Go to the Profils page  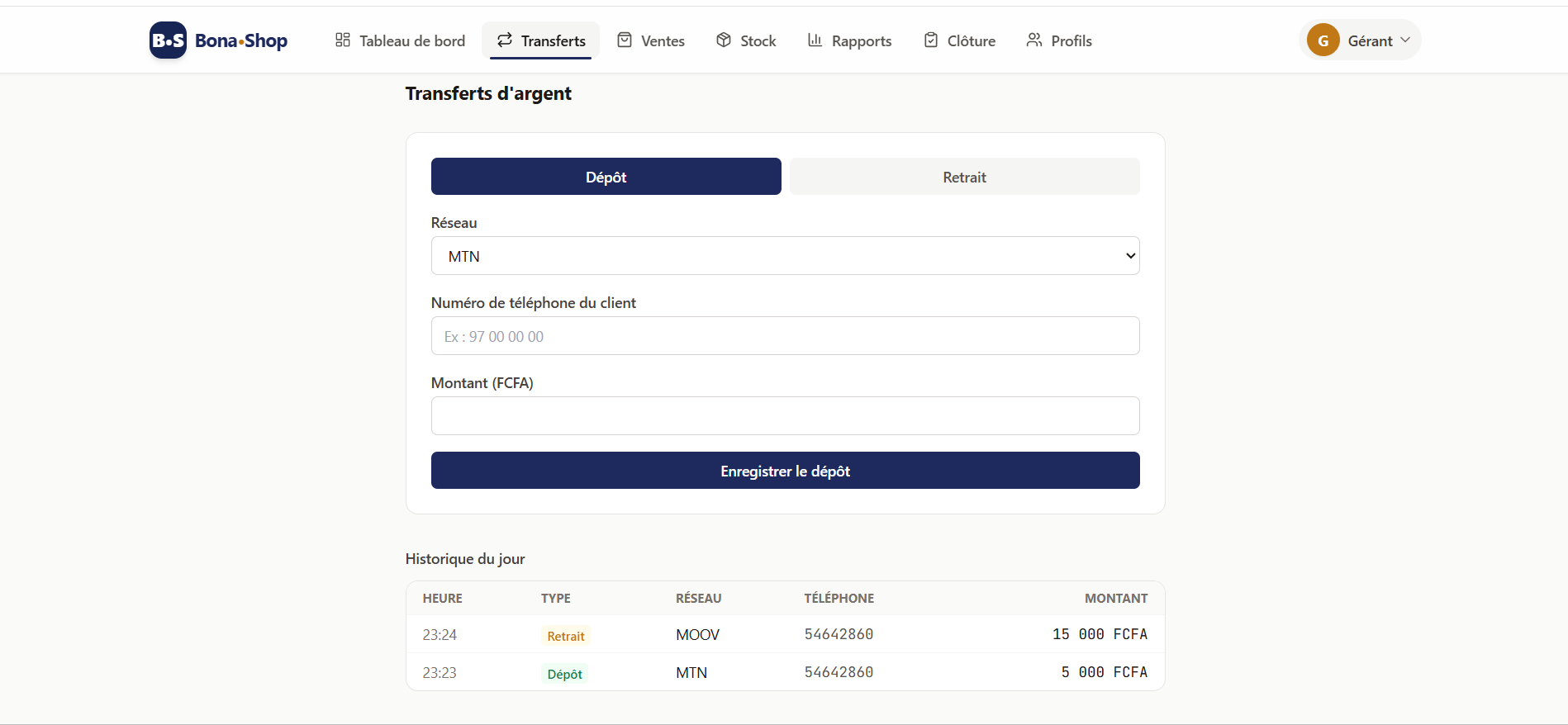tap(1060, 40)
